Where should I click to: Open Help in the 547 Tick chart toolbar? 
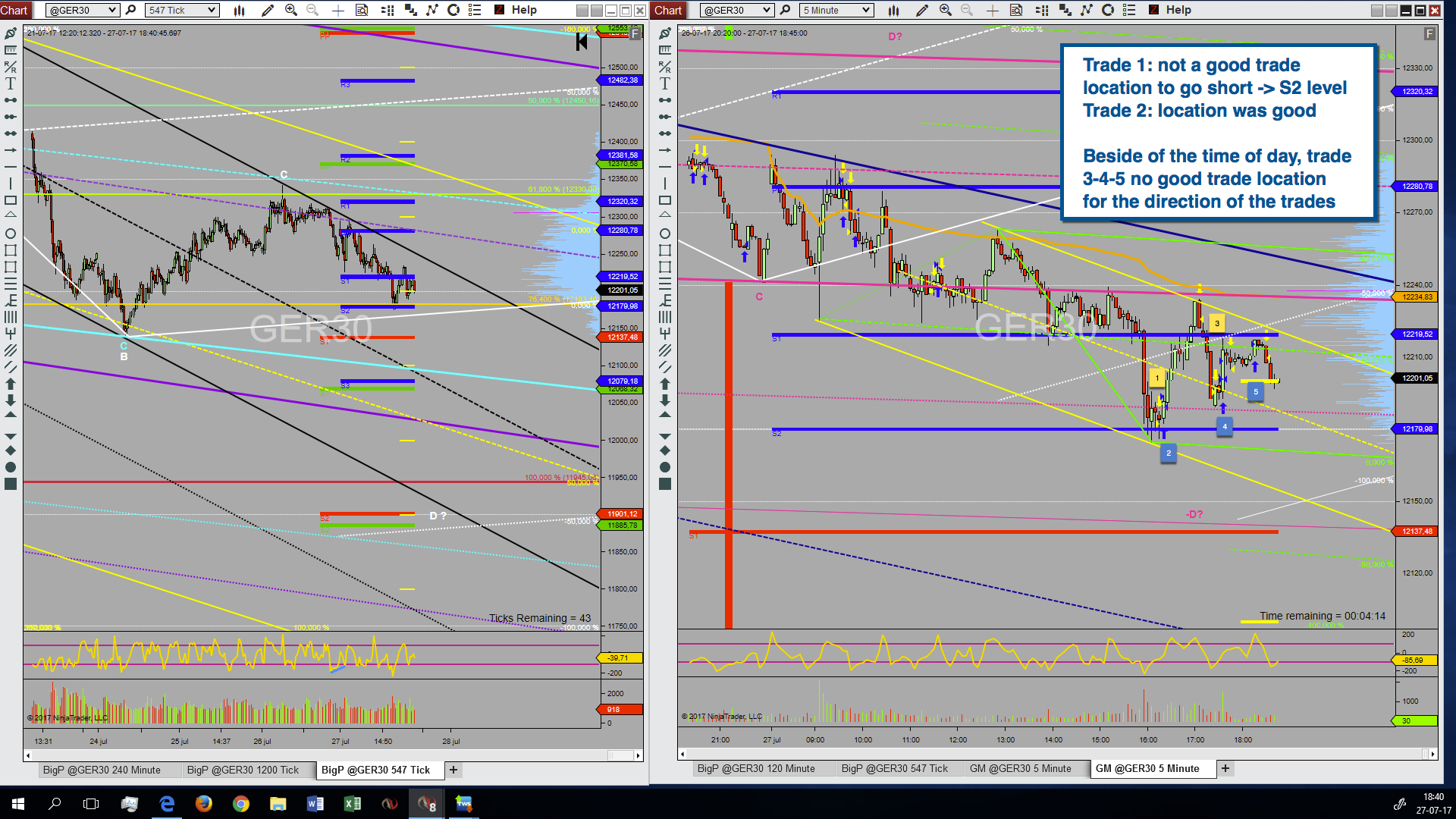pos(524,10)
